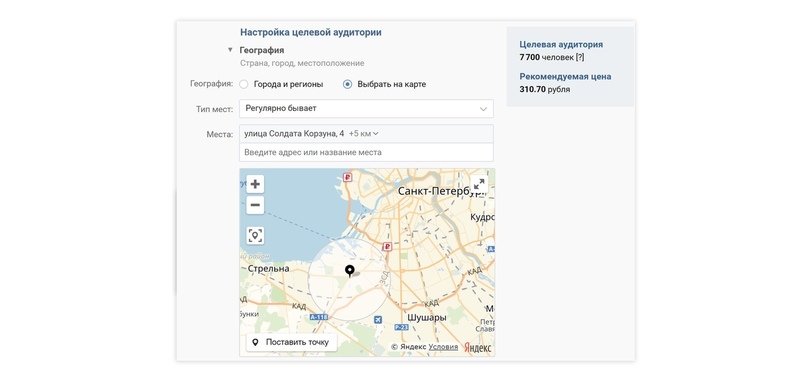Image resolution: width=807 pixels, height=385 pixels.
Task: Click the 'География' section title
Action: pos(262,50)
